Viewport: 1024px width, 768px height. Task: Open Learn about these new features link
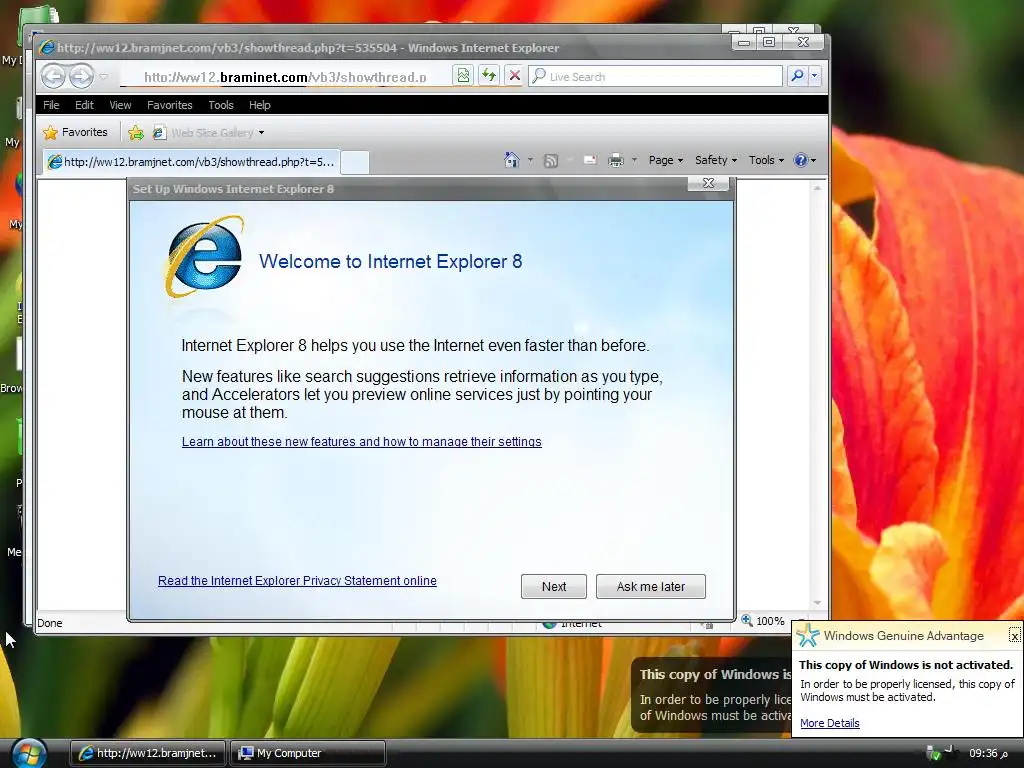pyautogui.click(x=362, y=442)
